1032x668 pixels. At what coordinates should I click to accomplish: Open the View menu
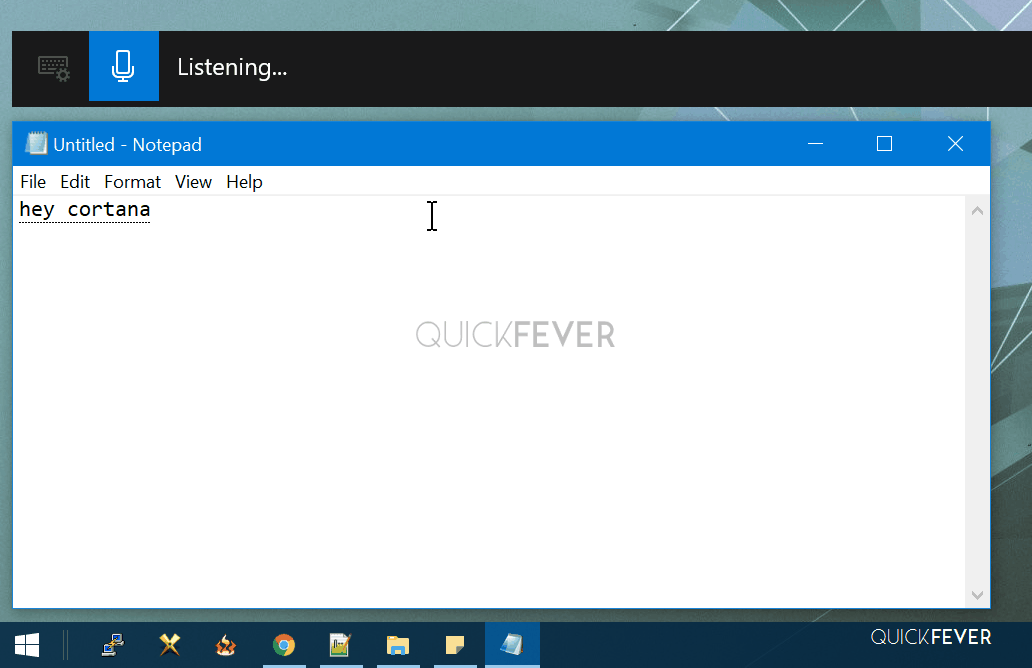[x=193, y=182]
